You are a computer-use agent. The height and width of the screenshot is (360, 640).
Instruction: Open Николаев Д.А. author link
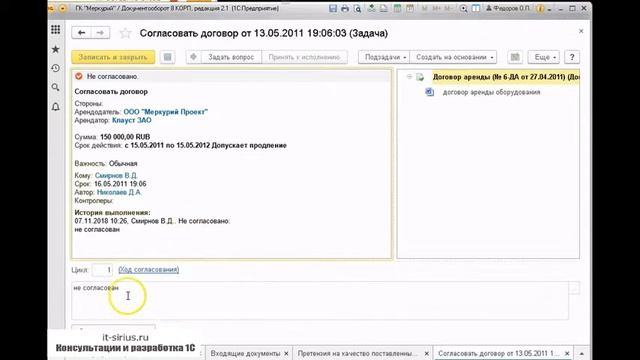pyautogui.click(x=119, y=192)
